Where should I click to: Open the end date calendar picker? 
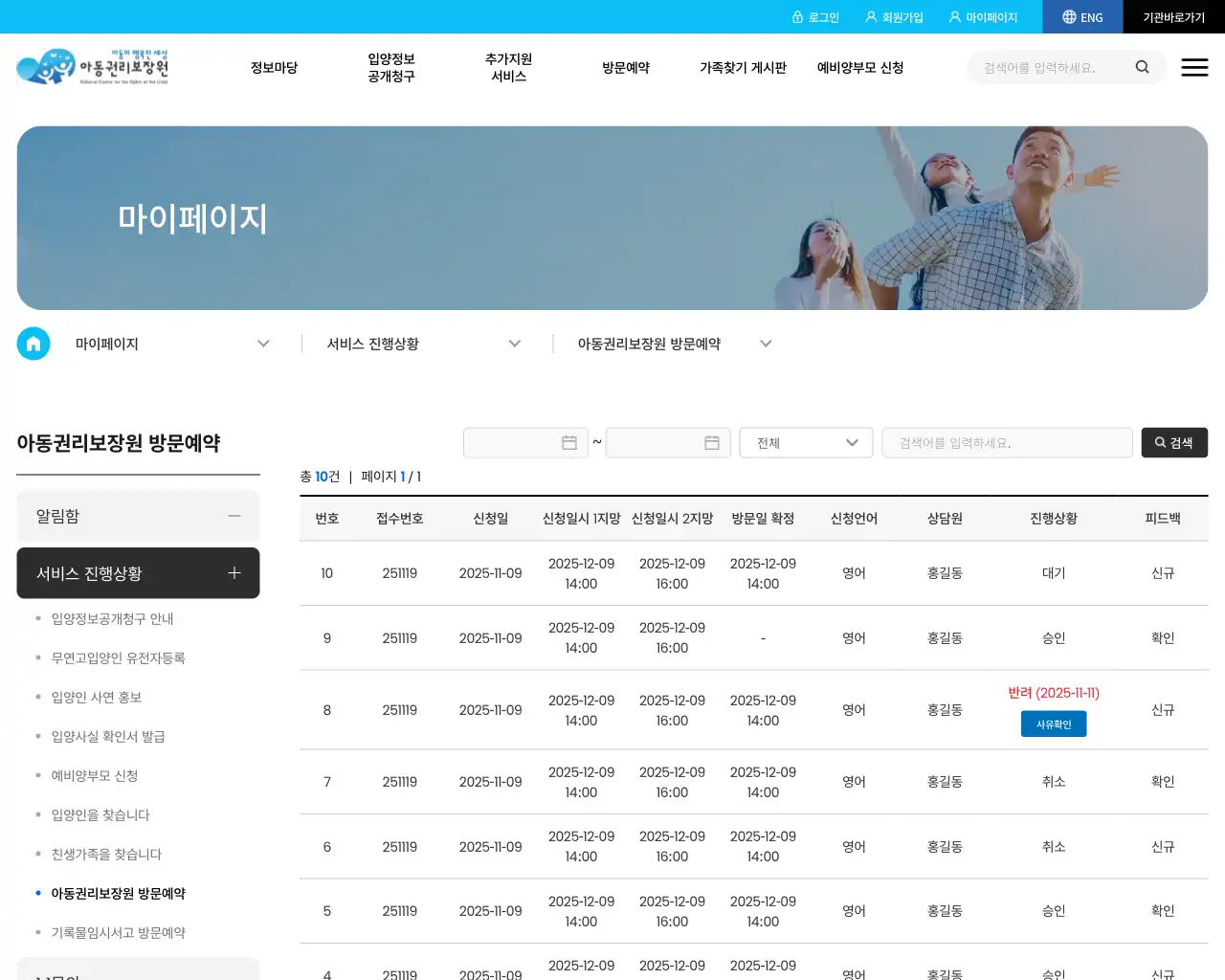[x=711, y=442]
